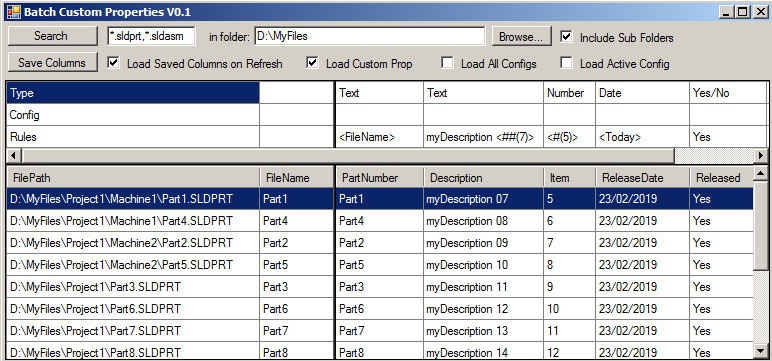Click the myDescription 08 cell
Screen dimensions: 772x361
coord(483,221)
